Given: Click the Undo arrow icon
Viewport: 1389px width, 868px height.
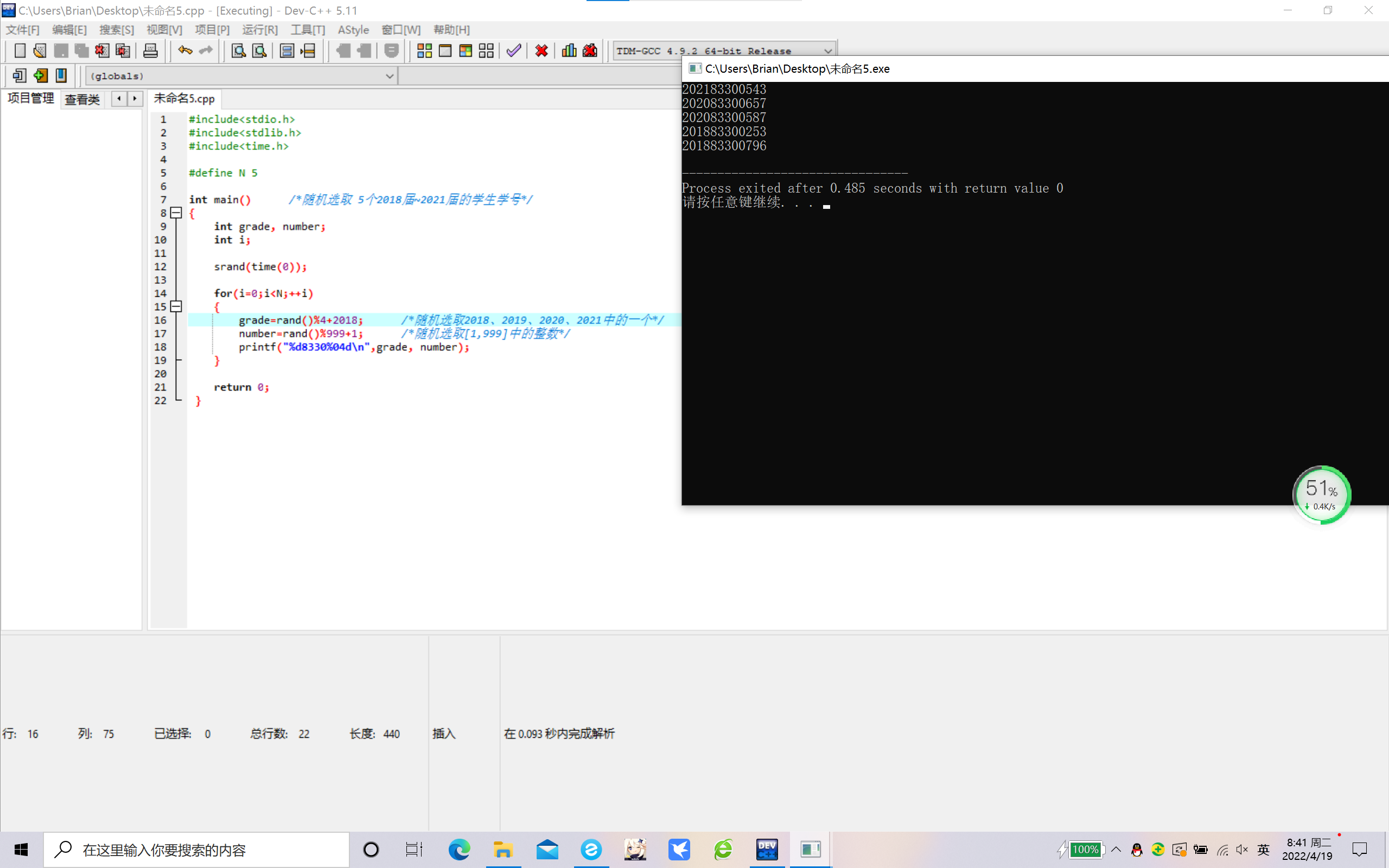Looking at the screenshot, I should click(x=185, y=50).
